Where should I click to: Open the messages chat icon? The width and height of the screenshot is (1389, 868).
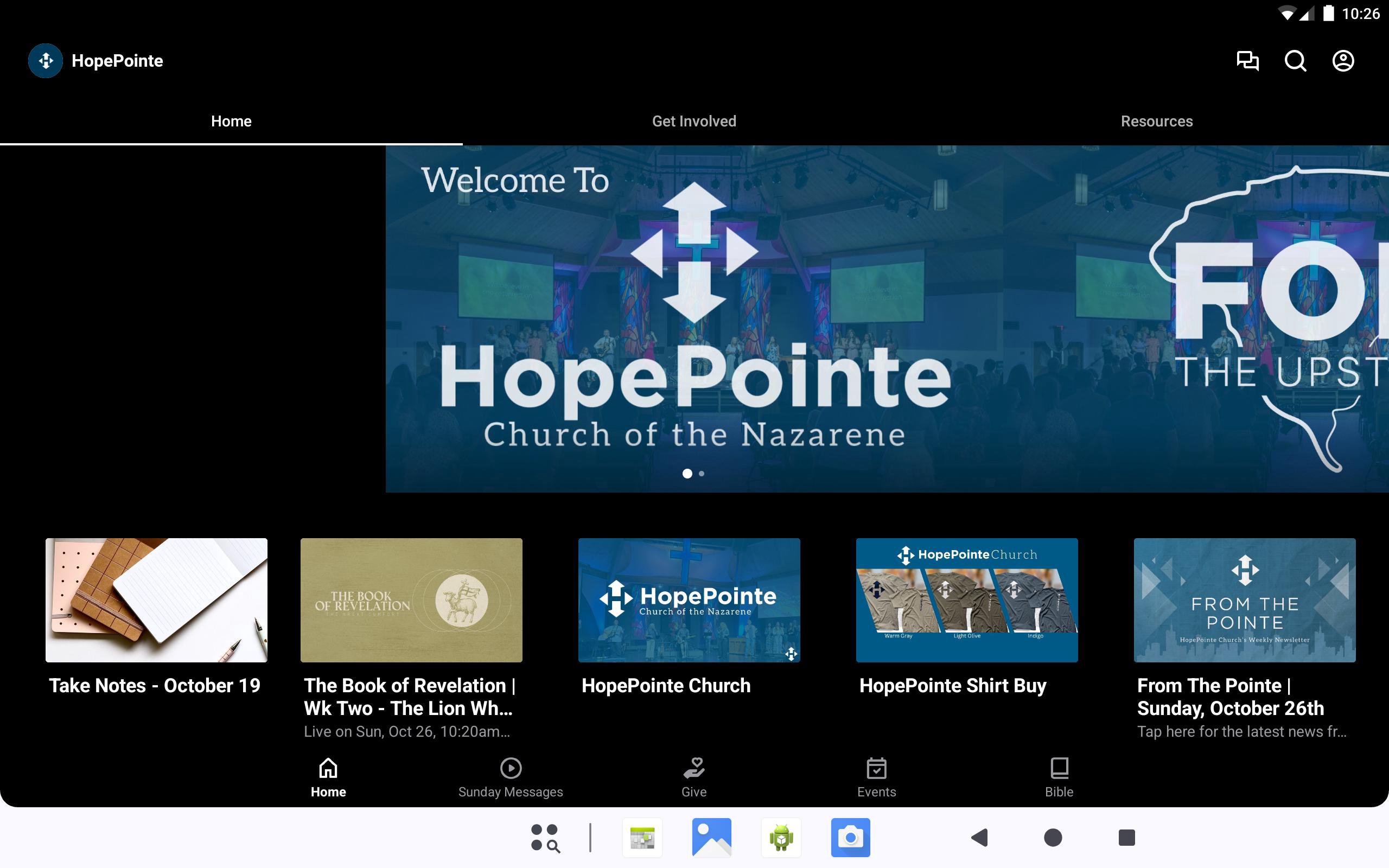(1247, 61)
